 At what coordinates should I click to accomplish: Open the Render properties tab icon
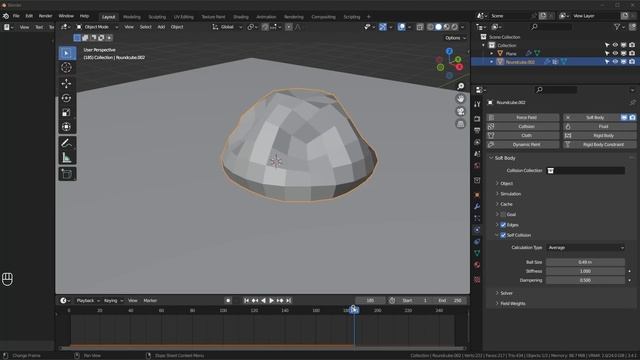pos(477,118)
